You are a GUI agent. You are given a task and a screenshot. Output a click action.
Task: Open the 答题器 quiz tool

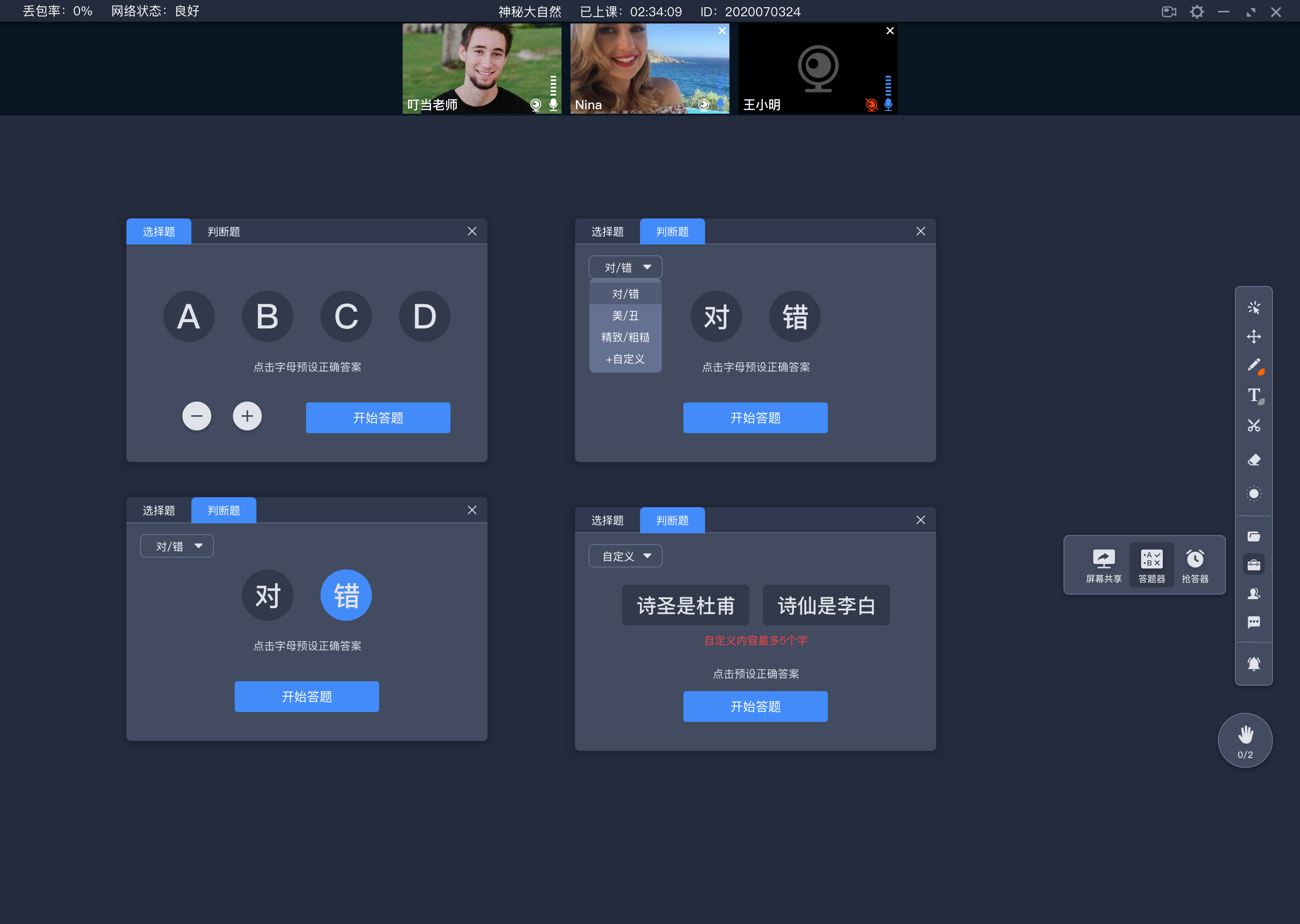[x=1151, y=563]
